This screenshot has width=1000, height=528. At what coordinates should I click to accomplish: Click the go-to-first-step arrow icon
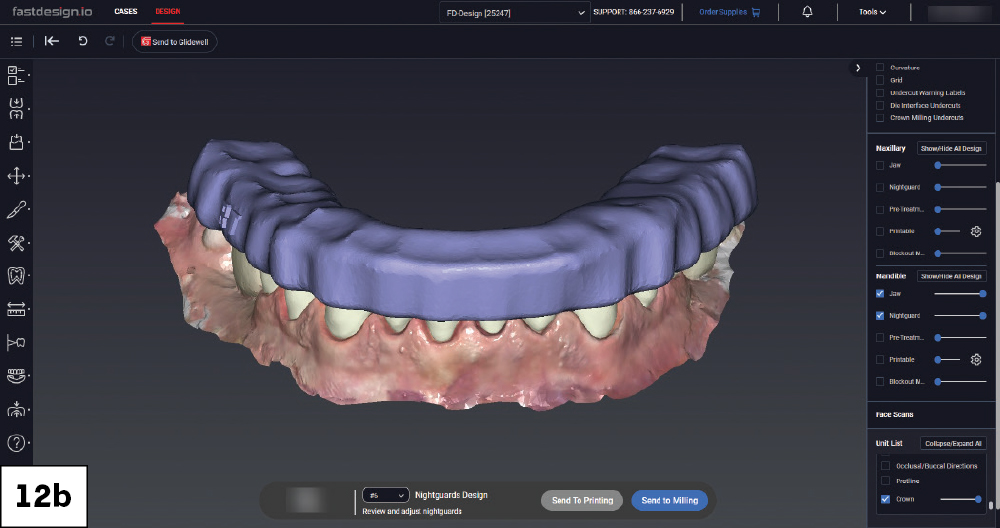[52, 41]
